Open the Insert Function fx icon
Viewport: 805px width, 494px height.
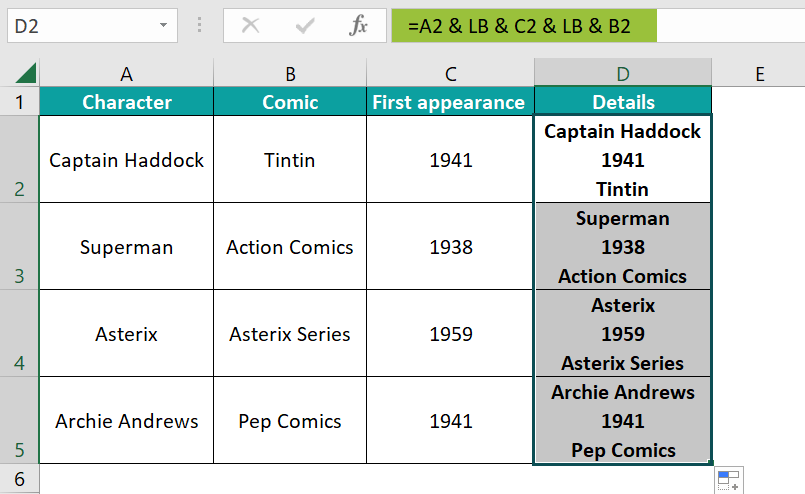(x=358, y=25)
